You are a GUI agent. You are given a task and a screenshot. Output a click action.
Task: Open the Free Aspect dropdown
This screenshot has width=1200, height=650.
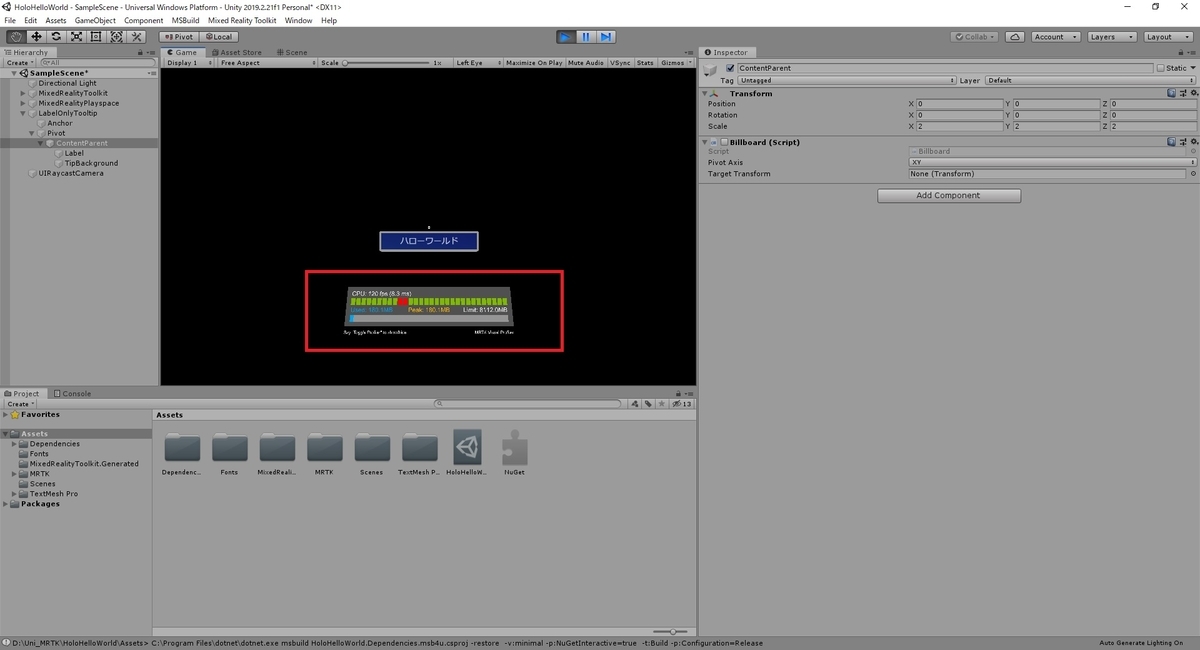267,63
